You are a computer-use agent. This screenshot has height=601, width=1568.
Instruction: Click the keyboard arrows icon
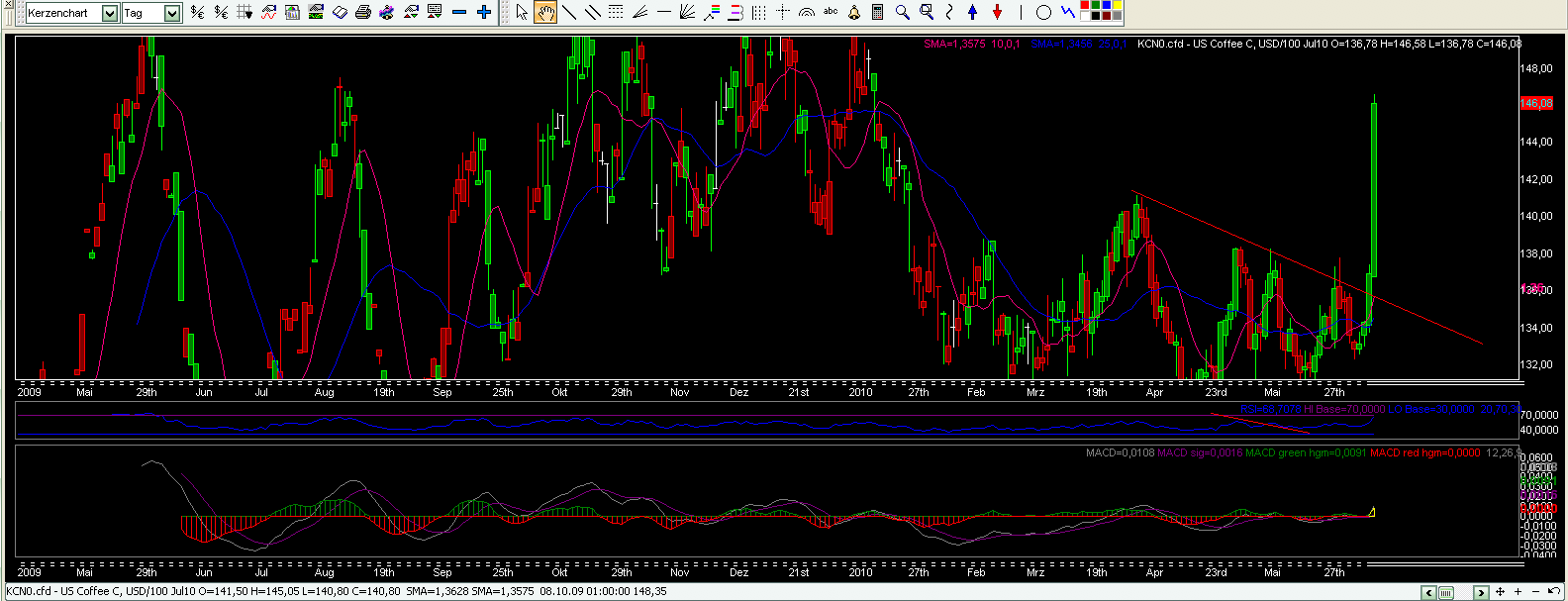[x=435, y=12]
